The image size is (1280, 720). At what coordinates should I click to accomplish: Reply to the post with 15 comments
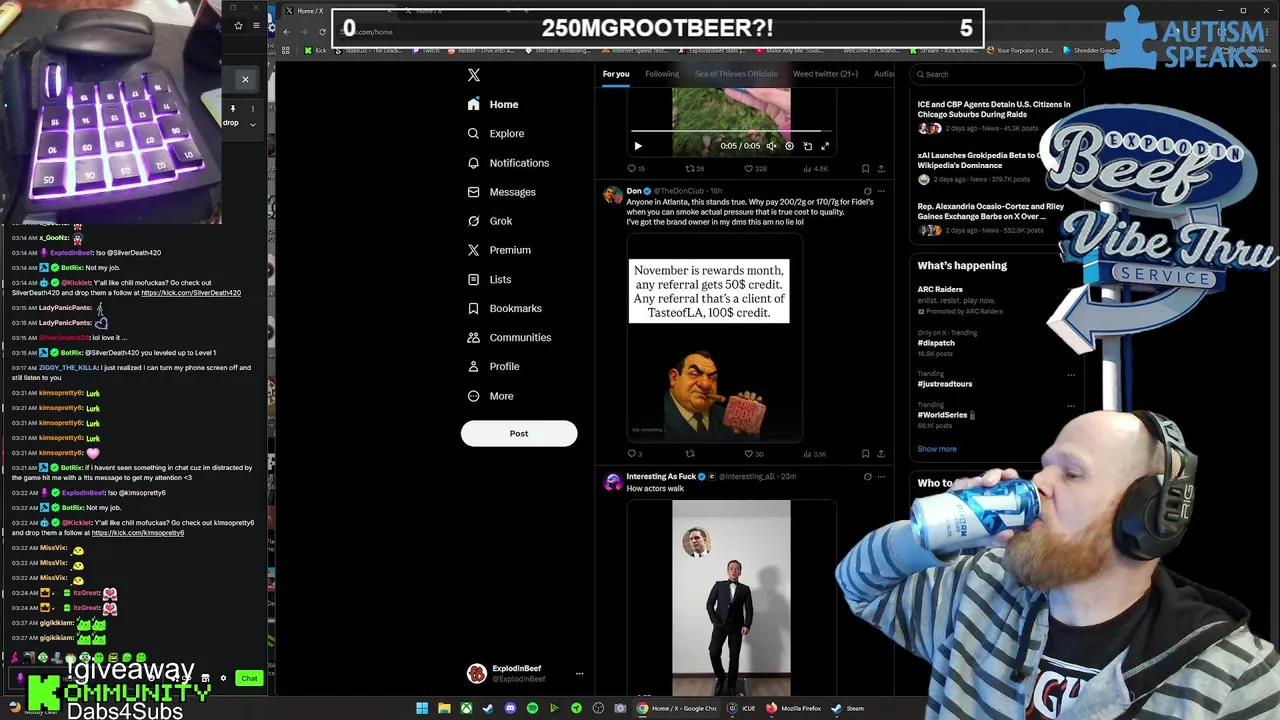pyautogui.click(x=636, y=169)
